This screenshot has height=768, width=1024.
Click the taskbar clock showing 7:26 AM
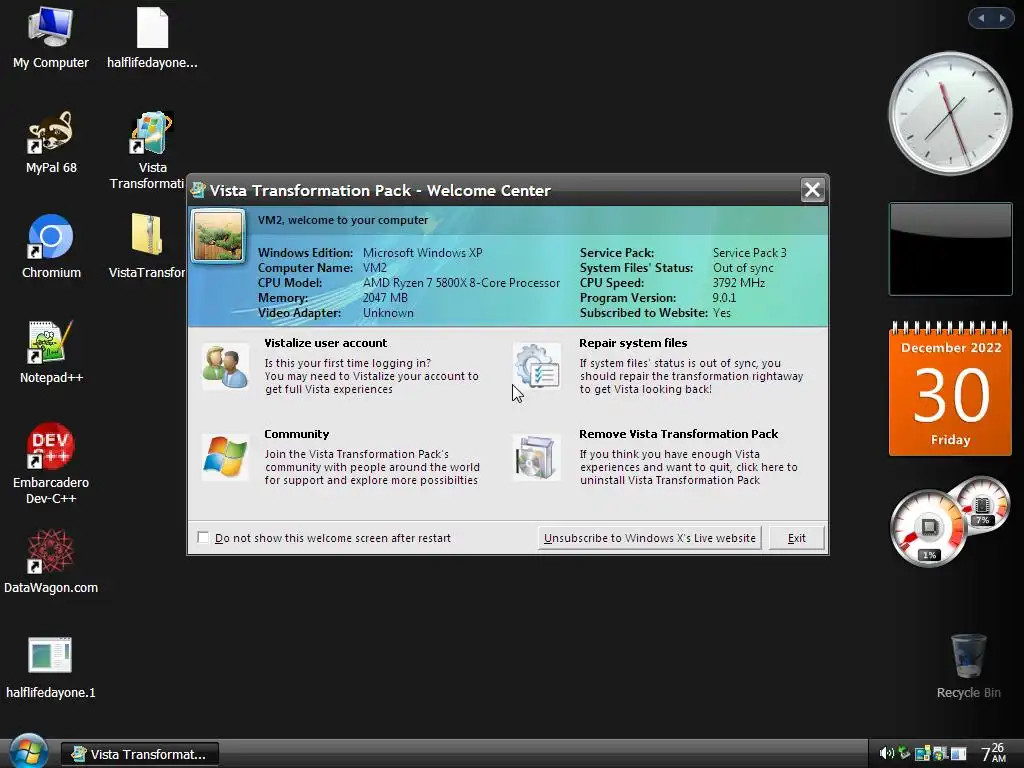993,753
